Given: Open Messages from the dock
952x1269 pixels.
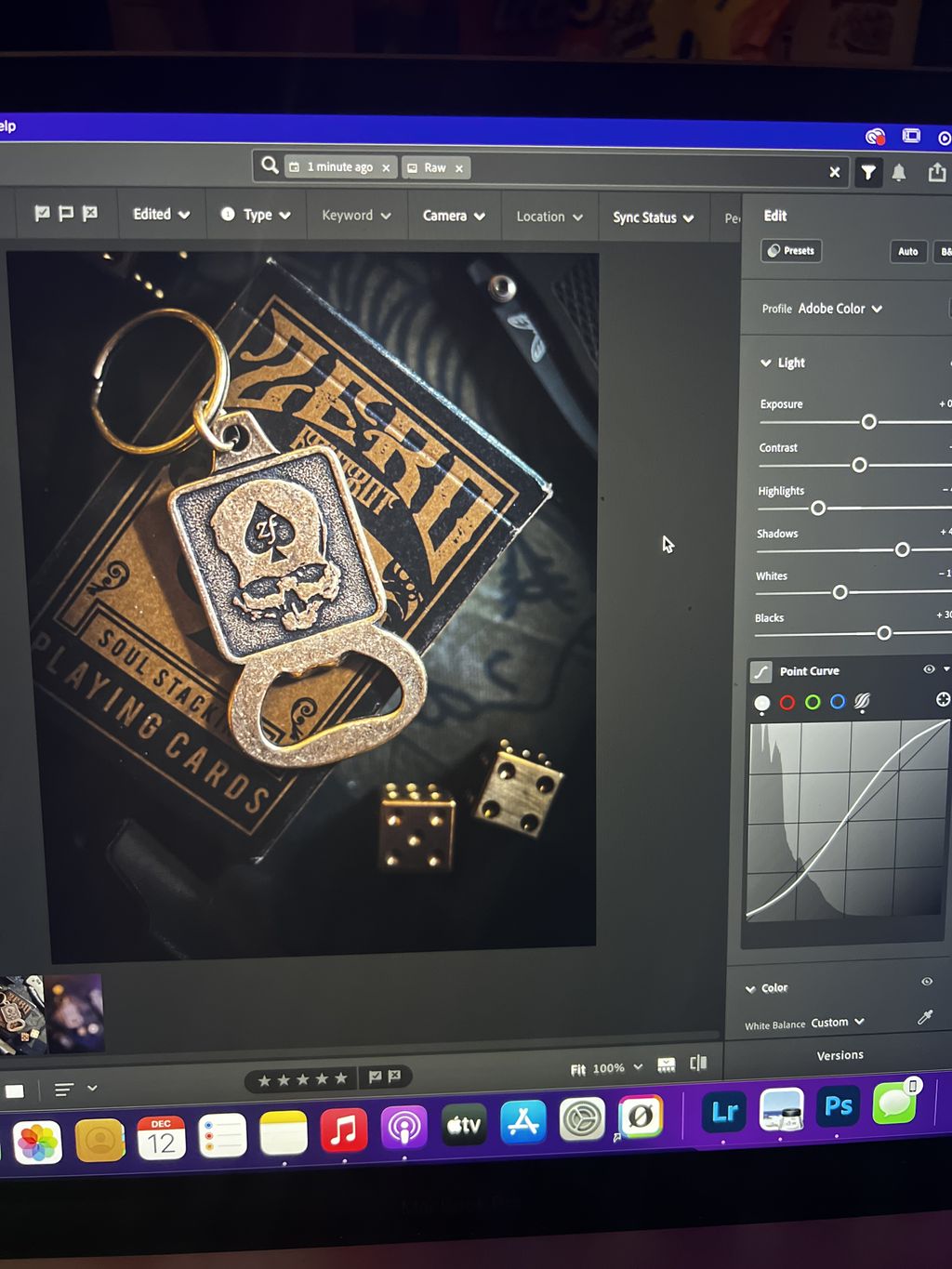Looking at the screenshot, I should (894, 1103).
